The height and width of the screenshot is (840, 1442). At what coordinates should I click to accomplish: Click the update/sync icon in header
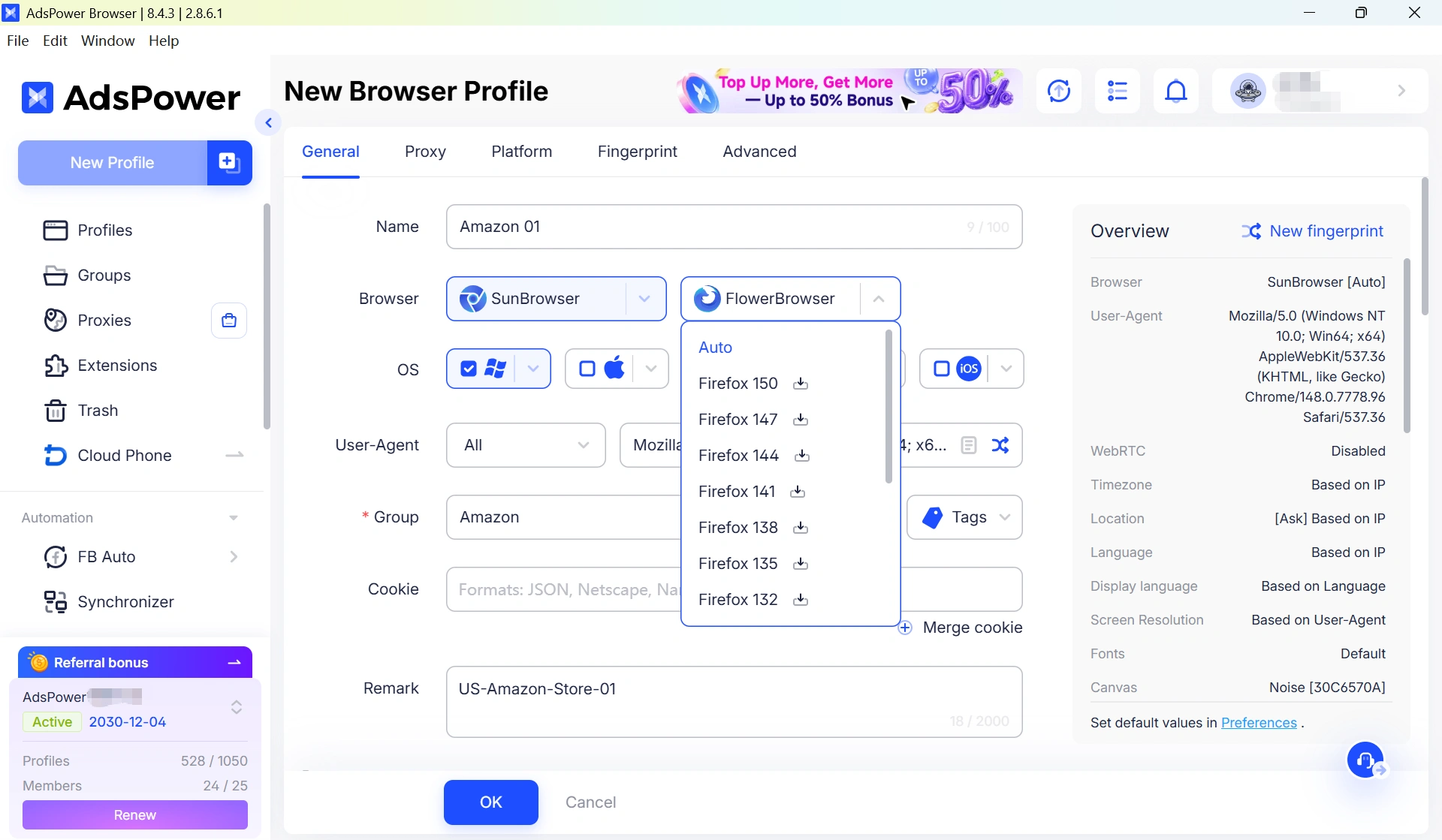1059,91
